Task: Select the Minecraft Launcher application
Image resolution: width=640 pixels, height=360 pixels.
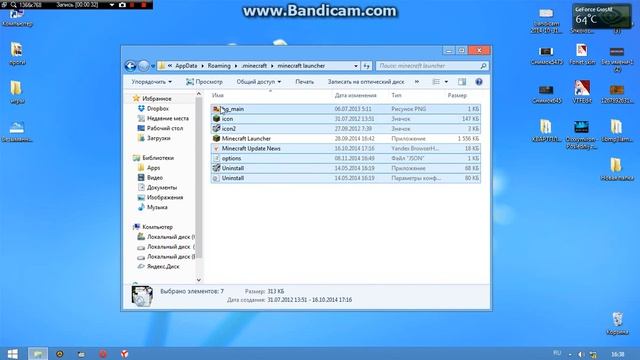Action: pyautogui.click(x=345, y=139)
